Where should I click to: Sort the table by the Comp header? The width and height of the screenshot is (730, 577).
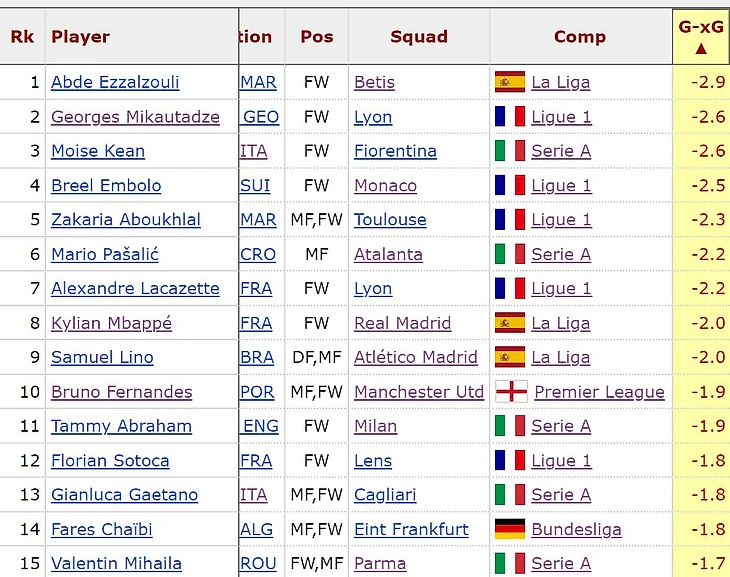coord(580,37)
